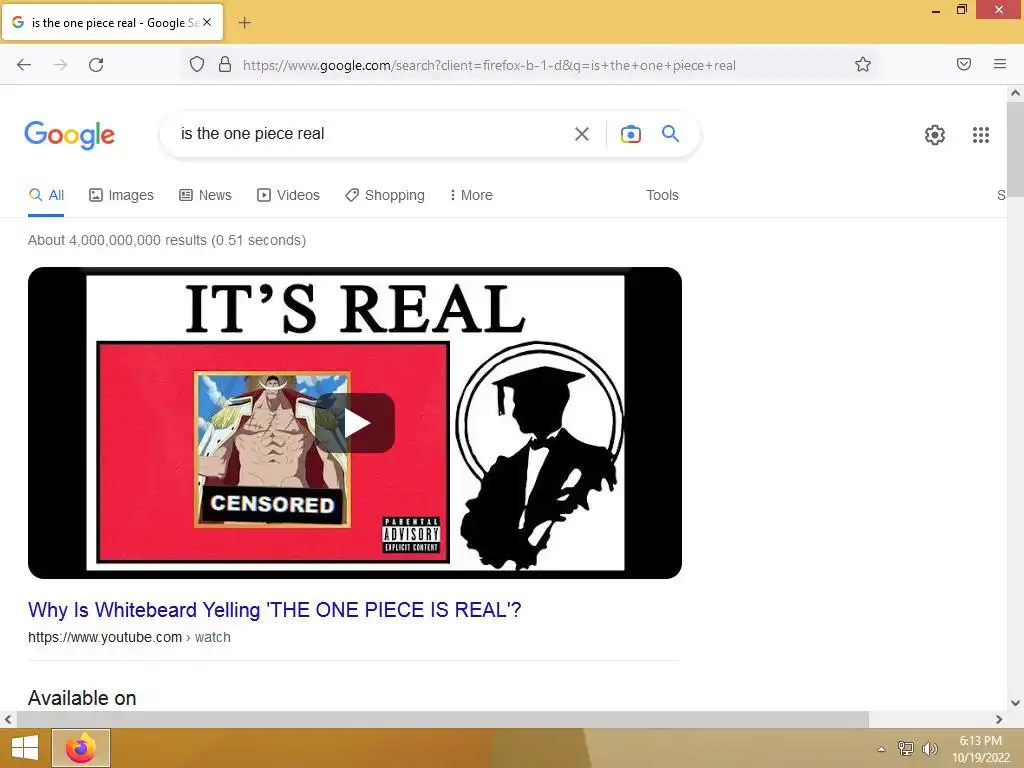
Task: Show hidden system tray icons
Action: [881, 749]
